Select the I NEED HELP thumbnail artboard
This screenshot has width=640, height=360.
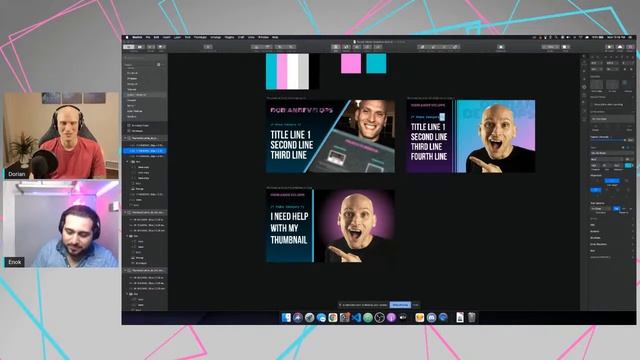click(330, 226)
